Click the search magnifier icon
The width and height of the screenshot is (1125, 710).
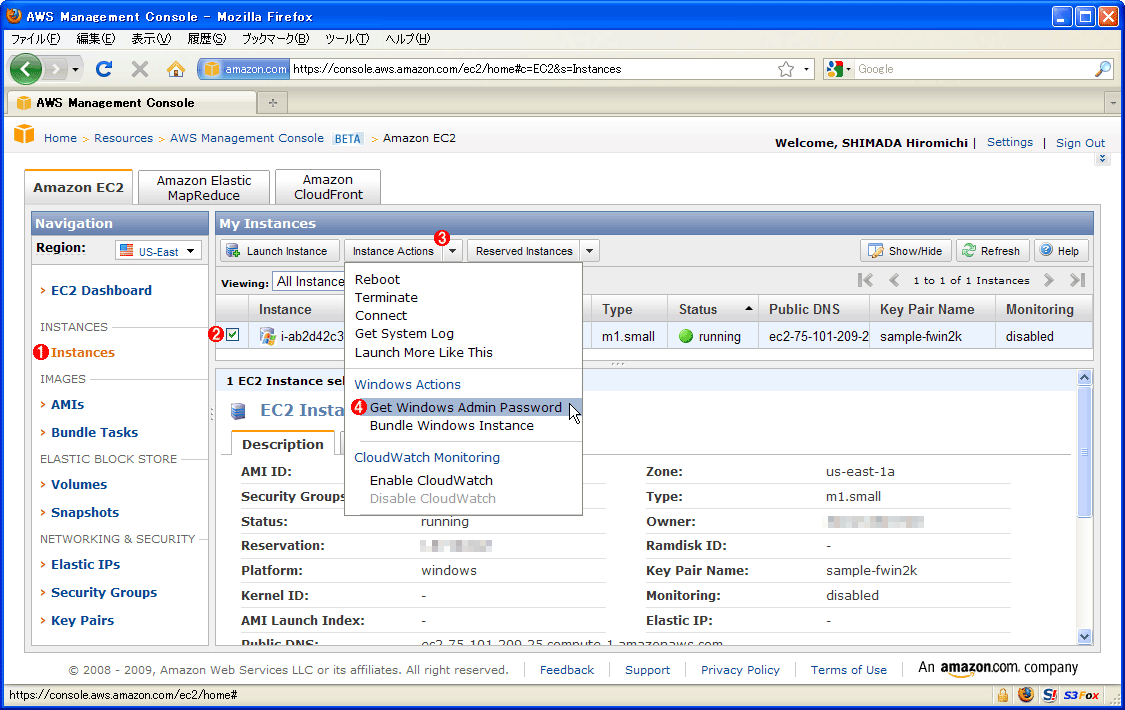coord(1103,69)
